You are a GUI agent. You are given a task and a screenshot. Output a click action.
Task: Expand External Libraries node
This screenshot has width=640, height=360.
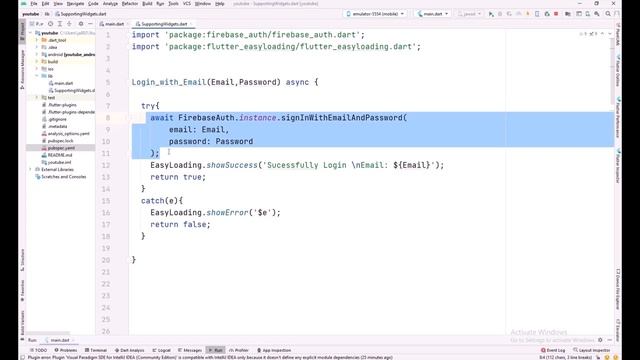coord(31,169)
